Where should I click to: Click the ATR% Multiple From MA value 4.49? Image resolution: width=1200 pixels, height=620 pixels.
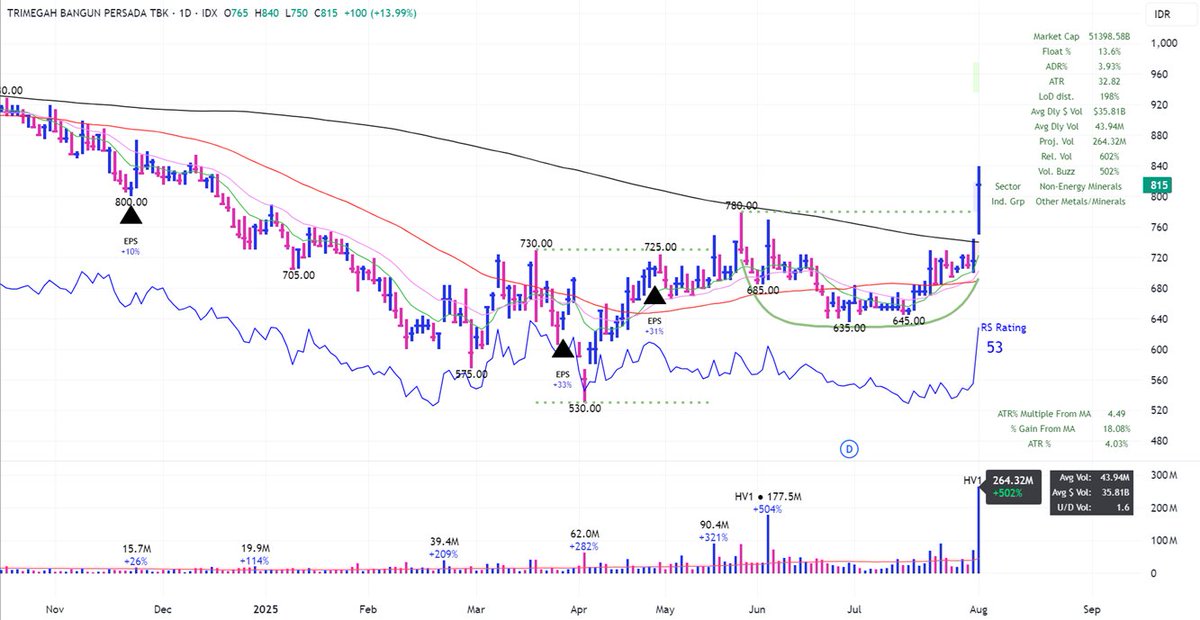(1116, 413)
